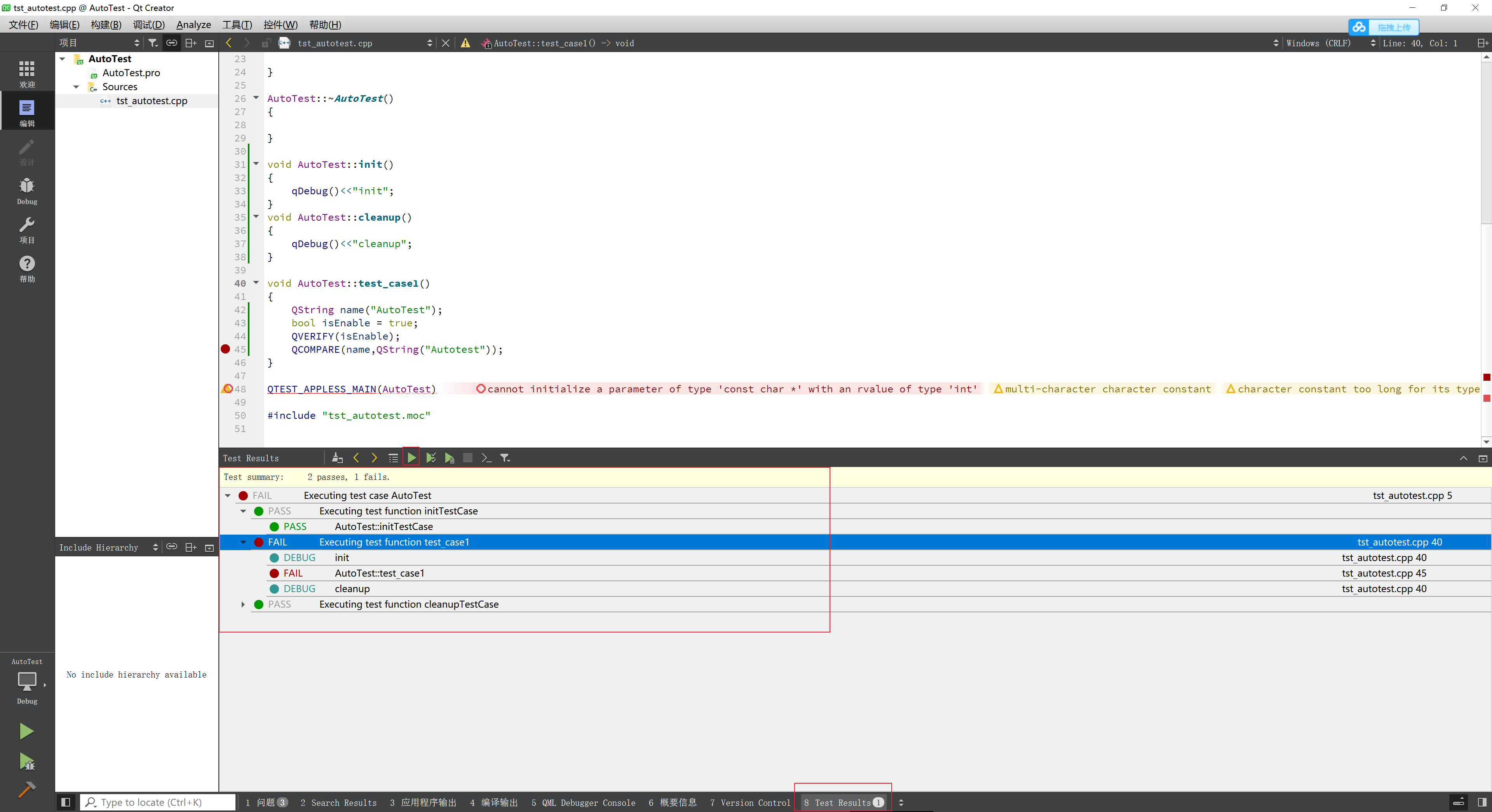
Task: Open Debug mode in the left sidebar
Action: pyautogui.click(x=27, y=190)
